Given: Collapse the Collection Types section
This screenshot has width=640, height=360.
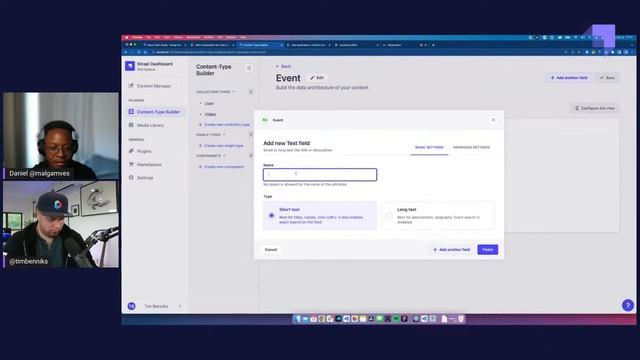Looking at the screenshot, I should coord(216,92).
